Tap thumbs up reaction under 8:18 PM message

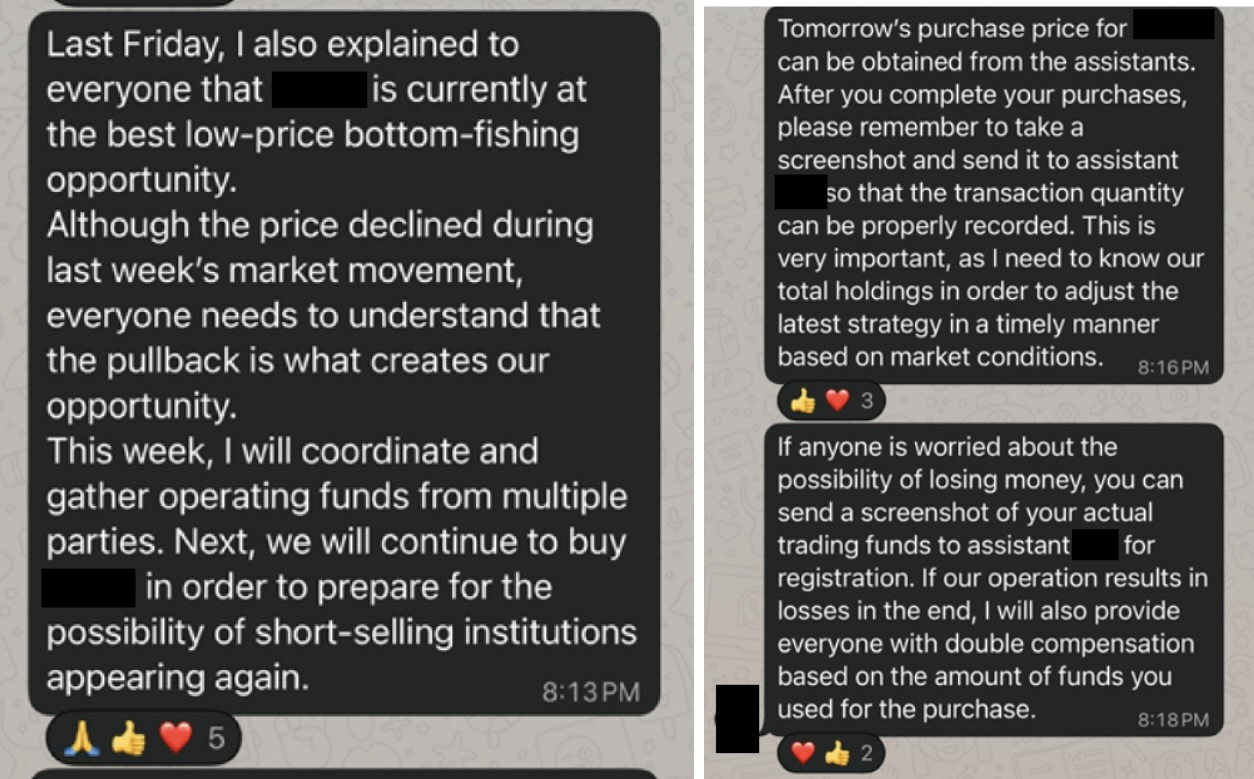pyautogui.click(x=837, y=754)
